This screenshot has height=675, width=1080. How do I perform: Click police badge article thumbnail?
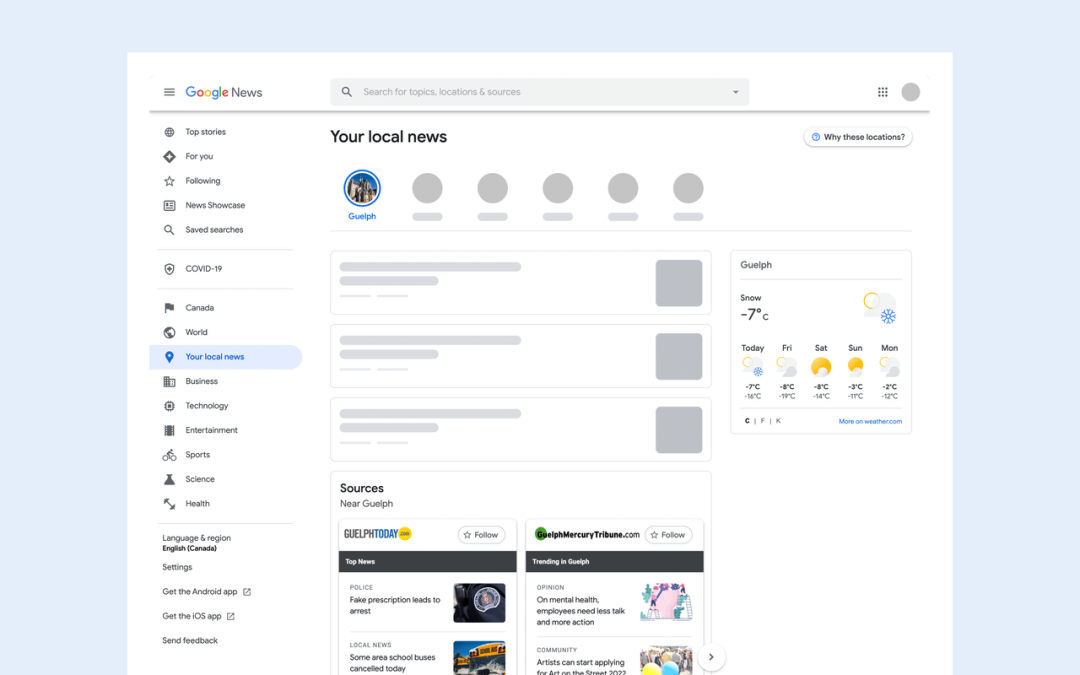(x=479, y=603)
